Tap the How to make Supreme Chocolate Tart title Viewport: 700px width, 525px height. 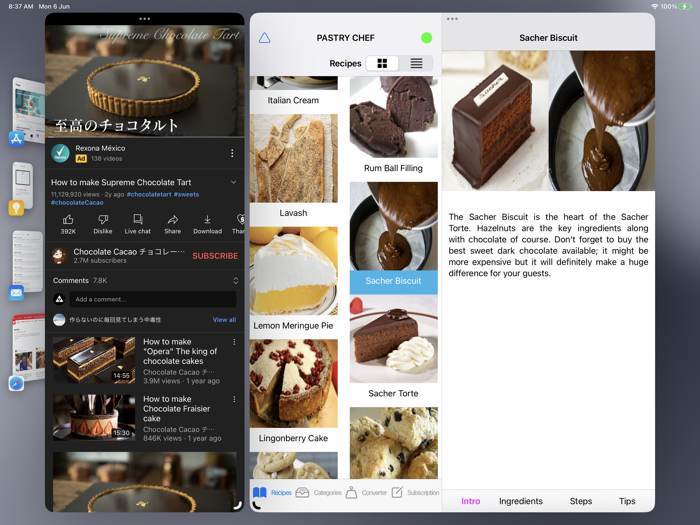point(121,182)
